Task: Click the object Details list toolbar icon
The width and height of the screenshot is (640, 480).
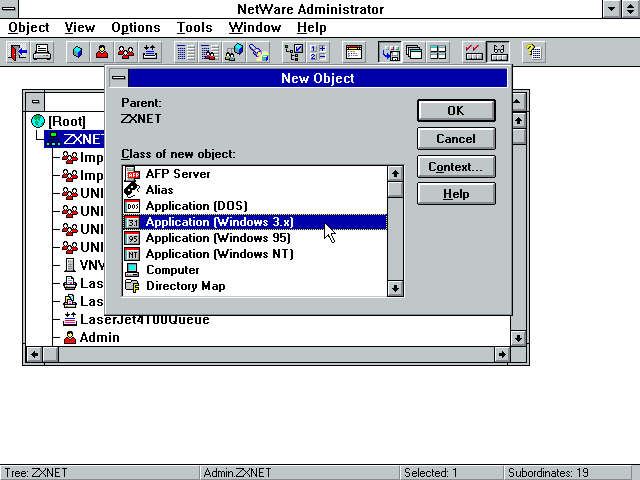Action: tap(186, 52)
